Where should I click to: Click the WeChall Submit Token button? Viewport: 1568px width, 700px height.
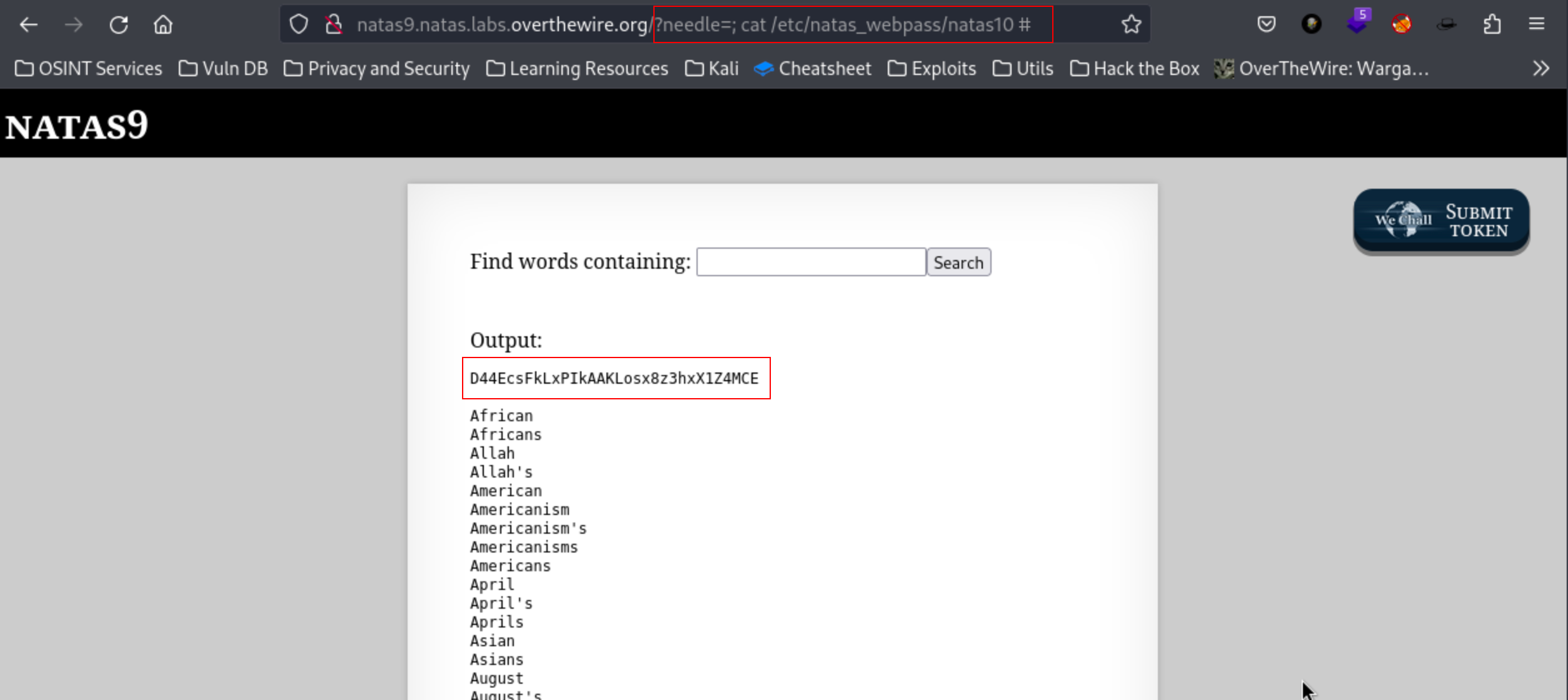(1441, 221)
